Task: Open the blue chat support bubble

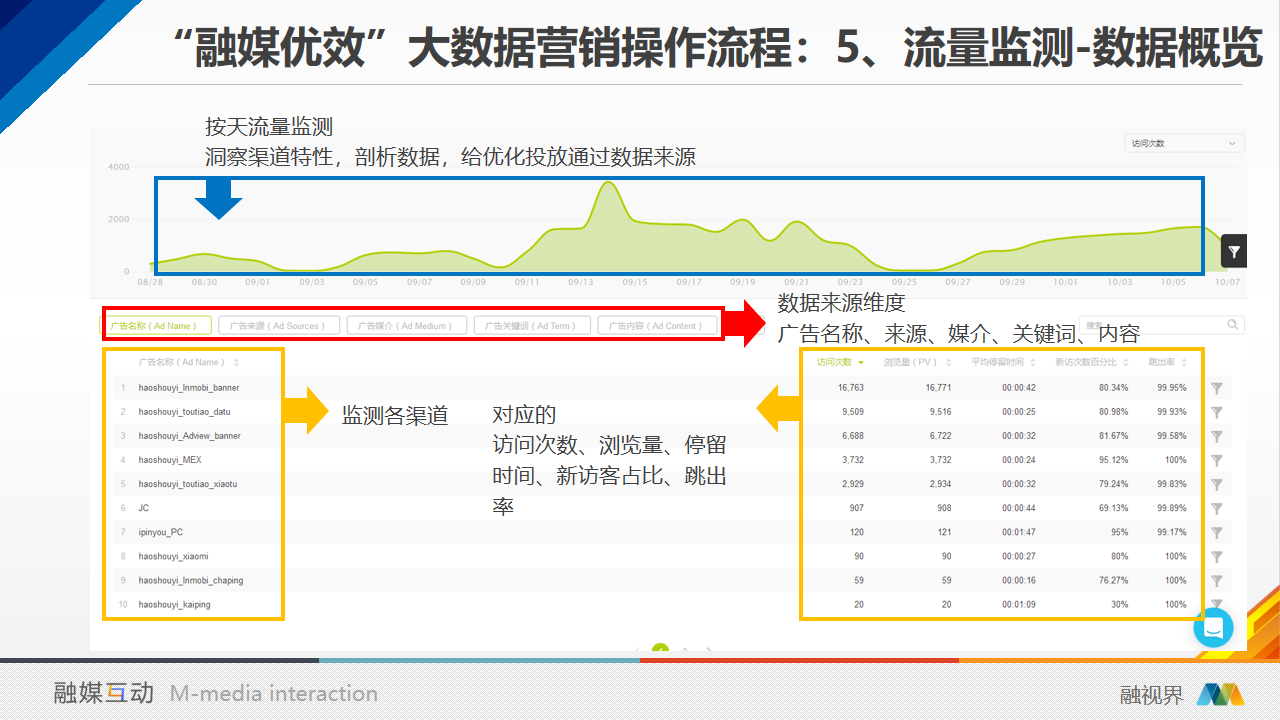Action: (1213, 627)
